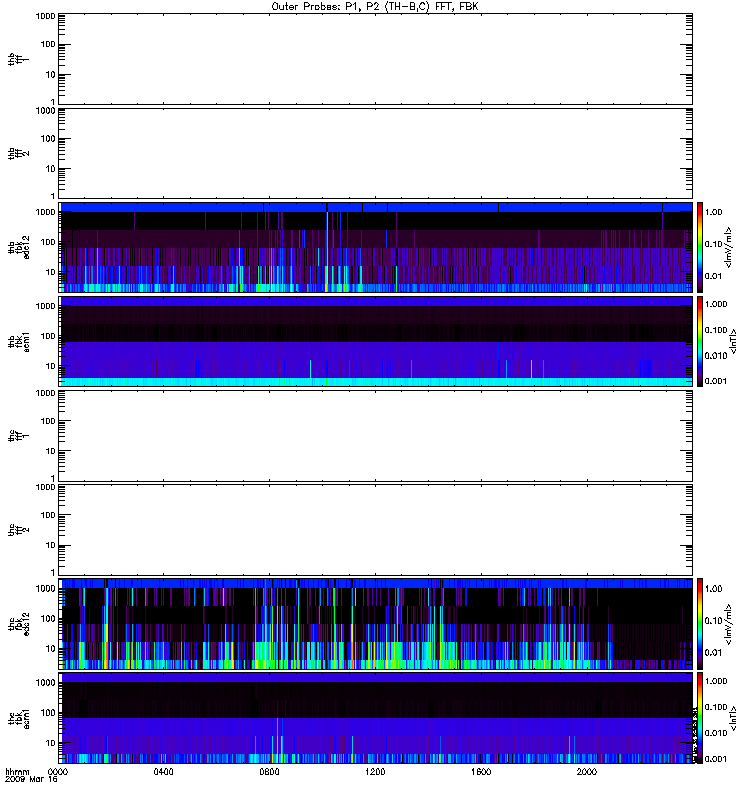Click the '<|mV/m|>' unit label beside thb edc12 color bar

(x=729, y=247)
